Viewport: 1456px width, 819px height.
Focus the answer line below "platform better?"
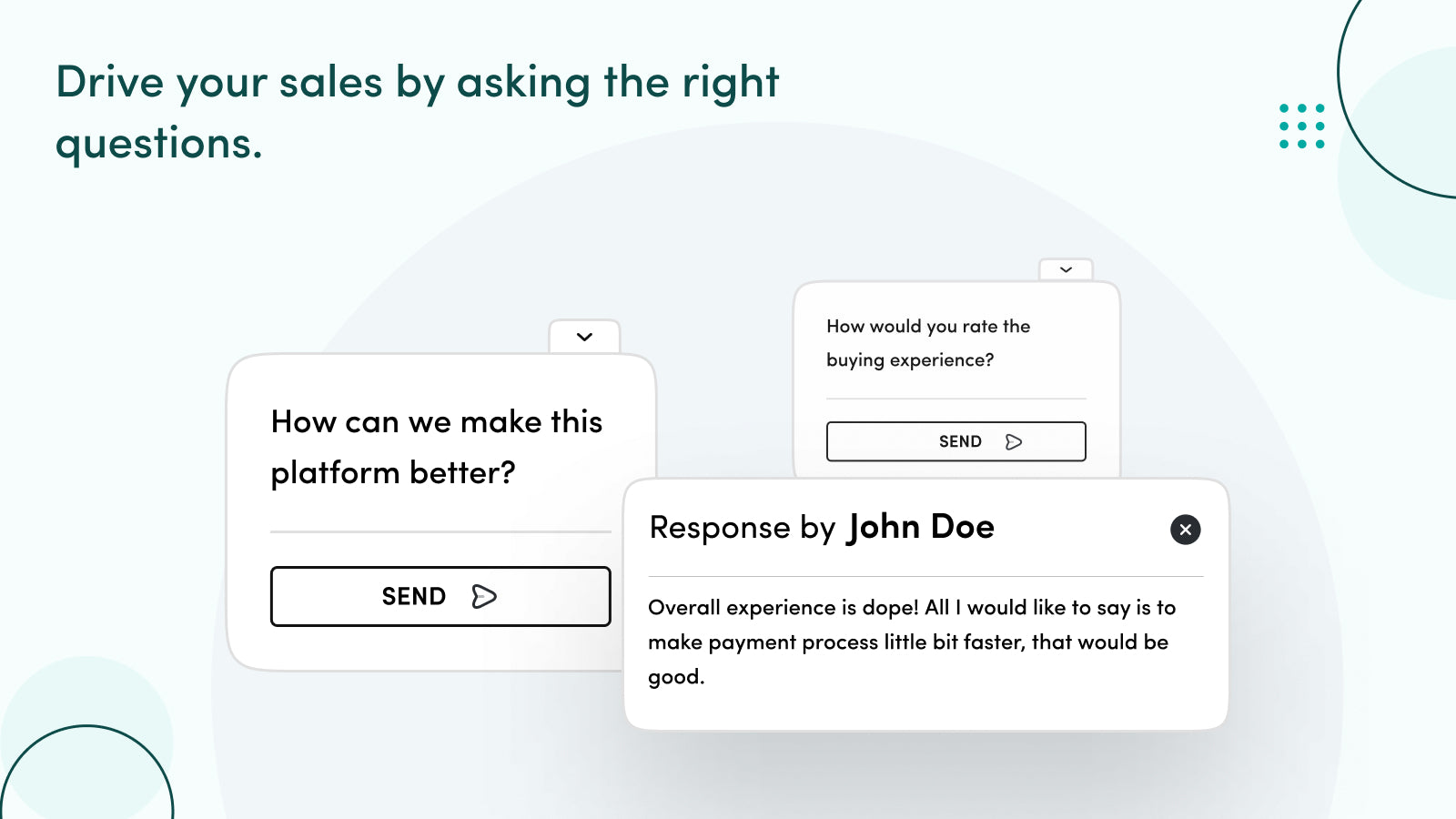point(440,531)
